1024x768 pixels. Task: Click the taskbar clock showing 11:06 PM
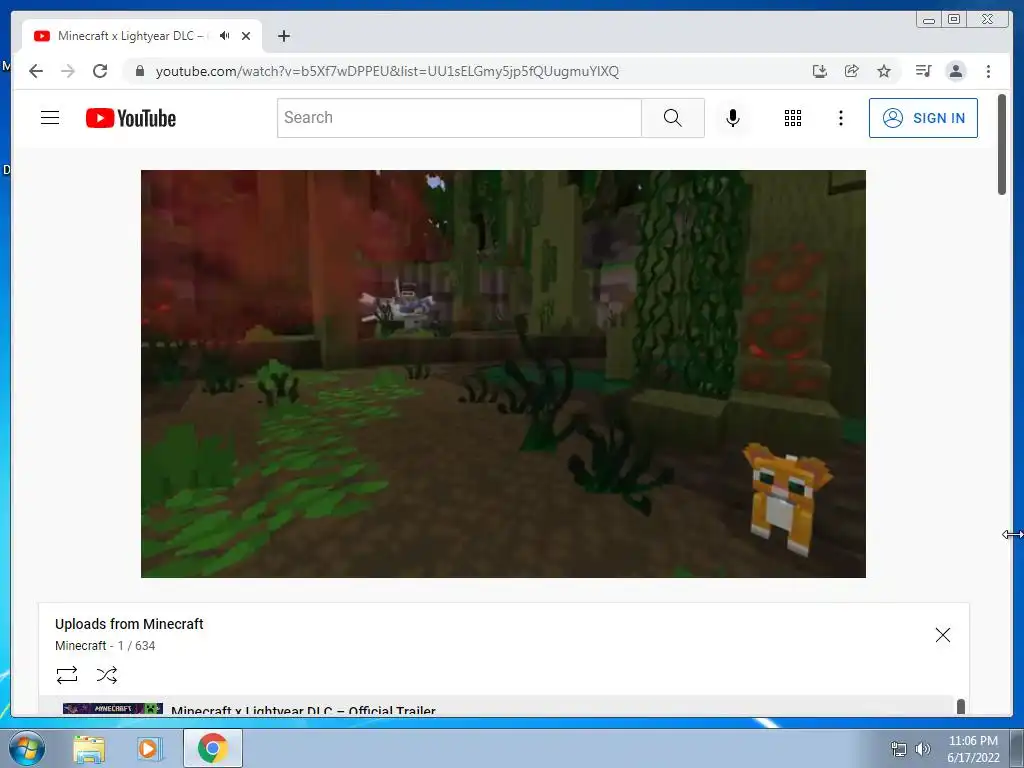click(x=973, y=749)
